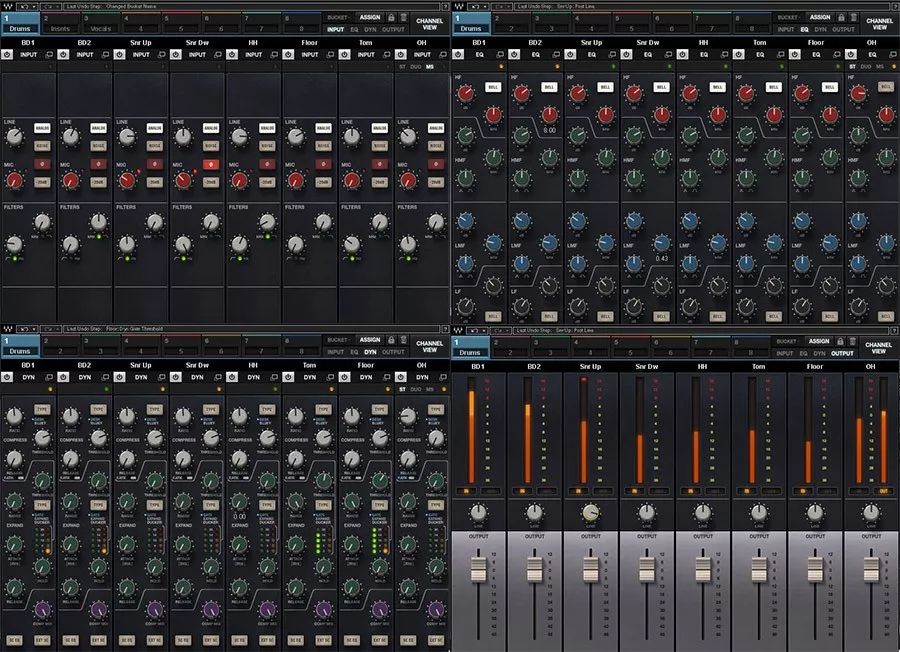This screenshot has height=652, width=900.
Task: Click the BD1 LINE gain knob in Input window
Action: pos(14,137)
